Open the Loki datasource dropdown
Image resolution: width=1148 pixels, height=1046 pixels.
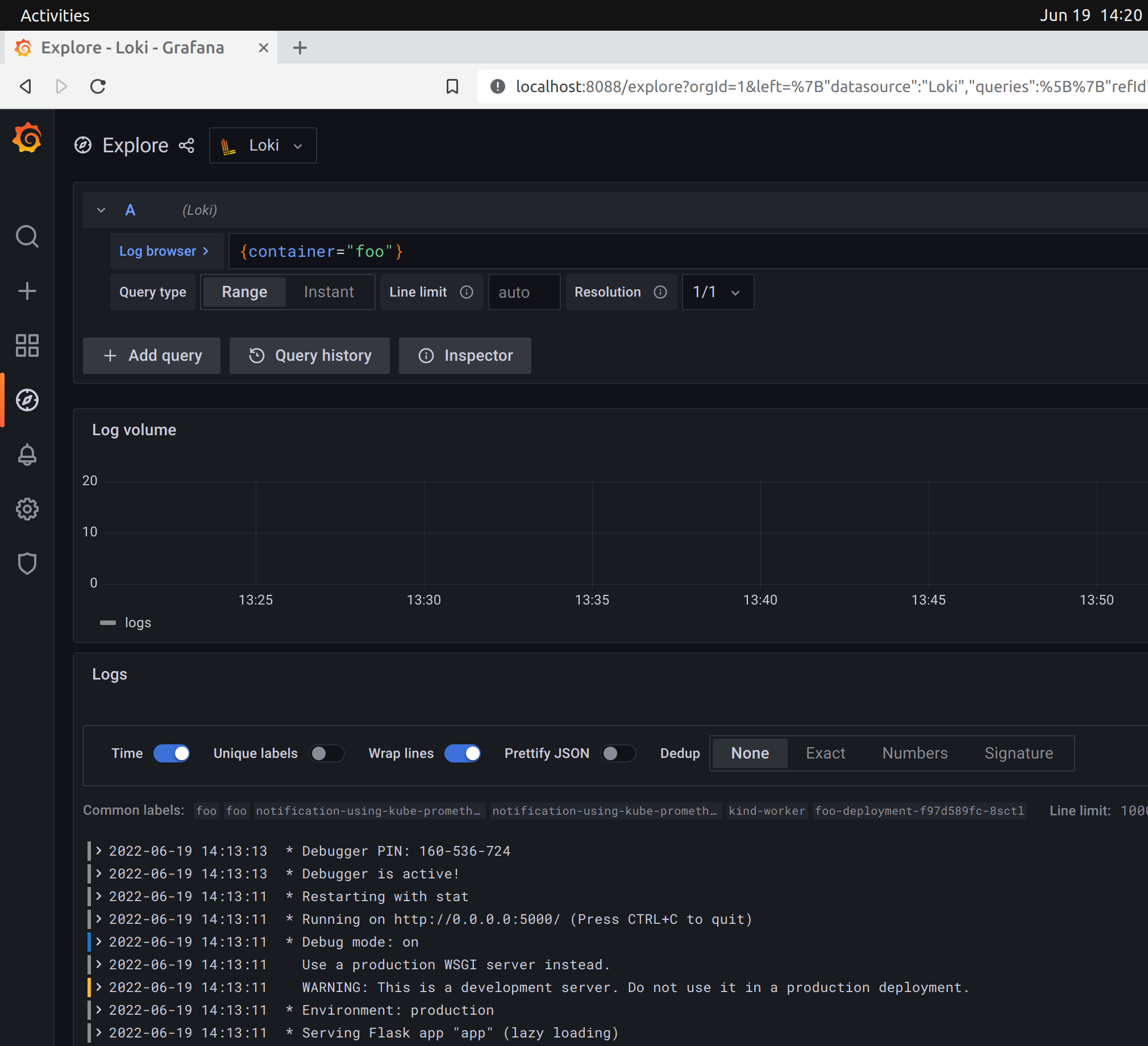click(x=263, y=145)
